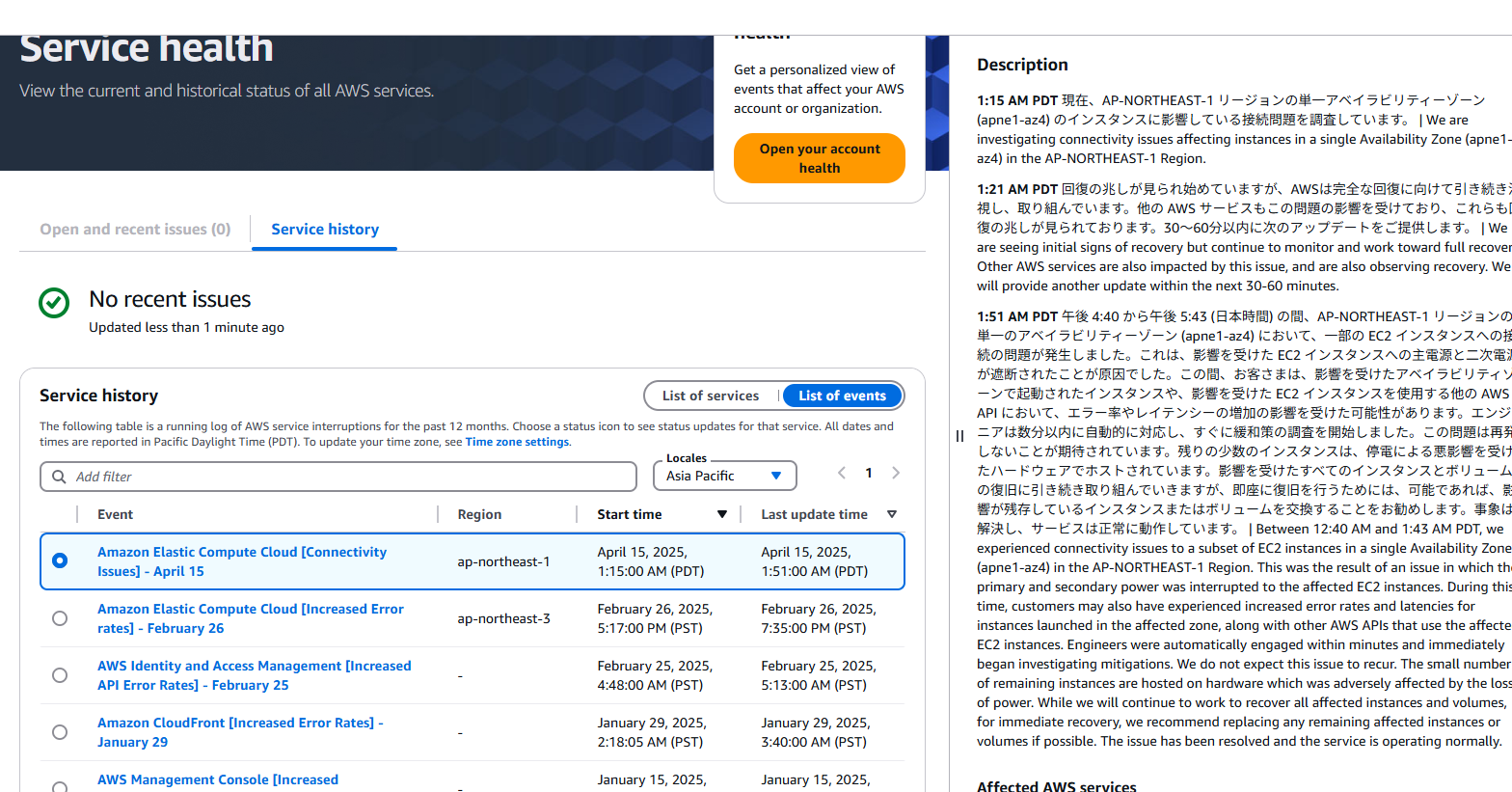Image resolution: width=1512 pixels, height=792 pixels.
Task: Sort by Last update time arrow
Action: point(892,514)
